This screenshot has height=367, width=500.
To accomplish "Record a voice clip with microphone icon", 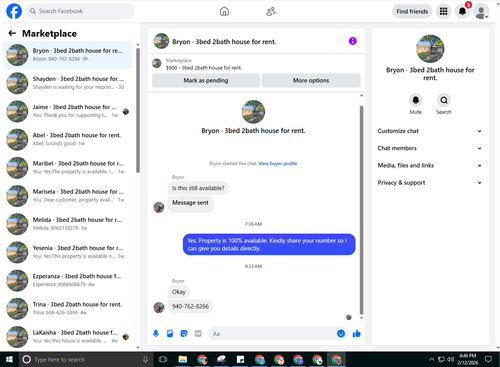I will coord(156,333).
